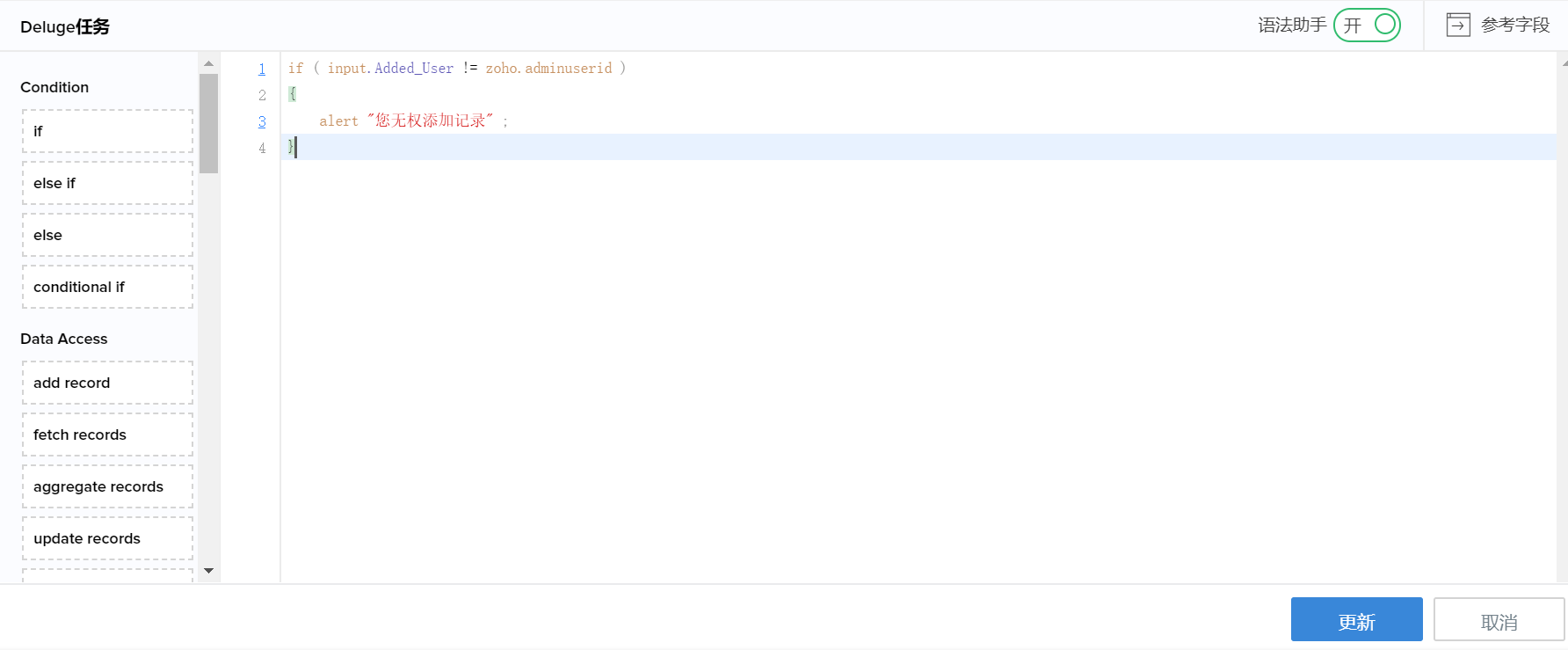Choose the 'fetch records' task block

tap(107, 435)
